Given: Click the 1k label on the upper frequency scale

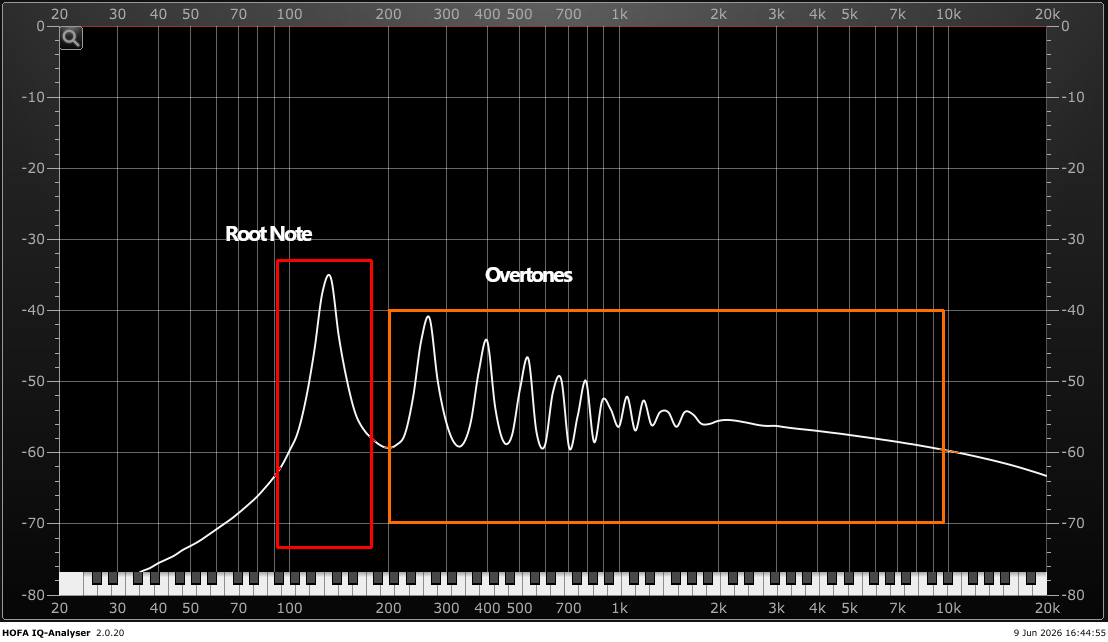Looking at the screenshot, I should tap(619, 14).
